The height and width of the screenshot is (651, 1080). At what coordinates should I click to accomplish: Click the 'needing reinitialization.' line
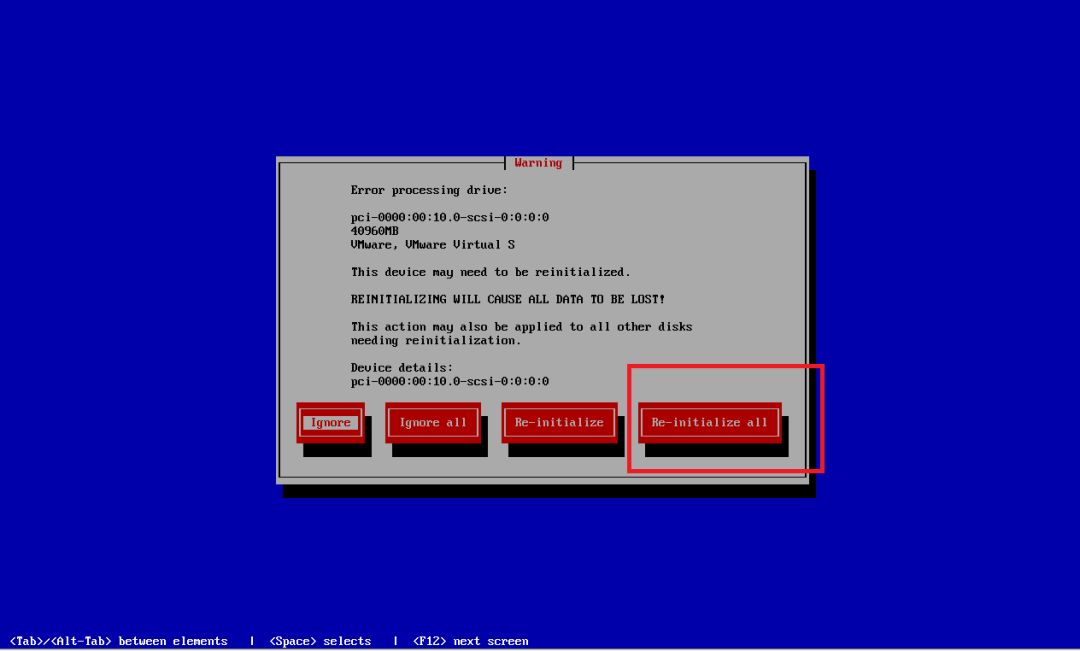point(436,340)
